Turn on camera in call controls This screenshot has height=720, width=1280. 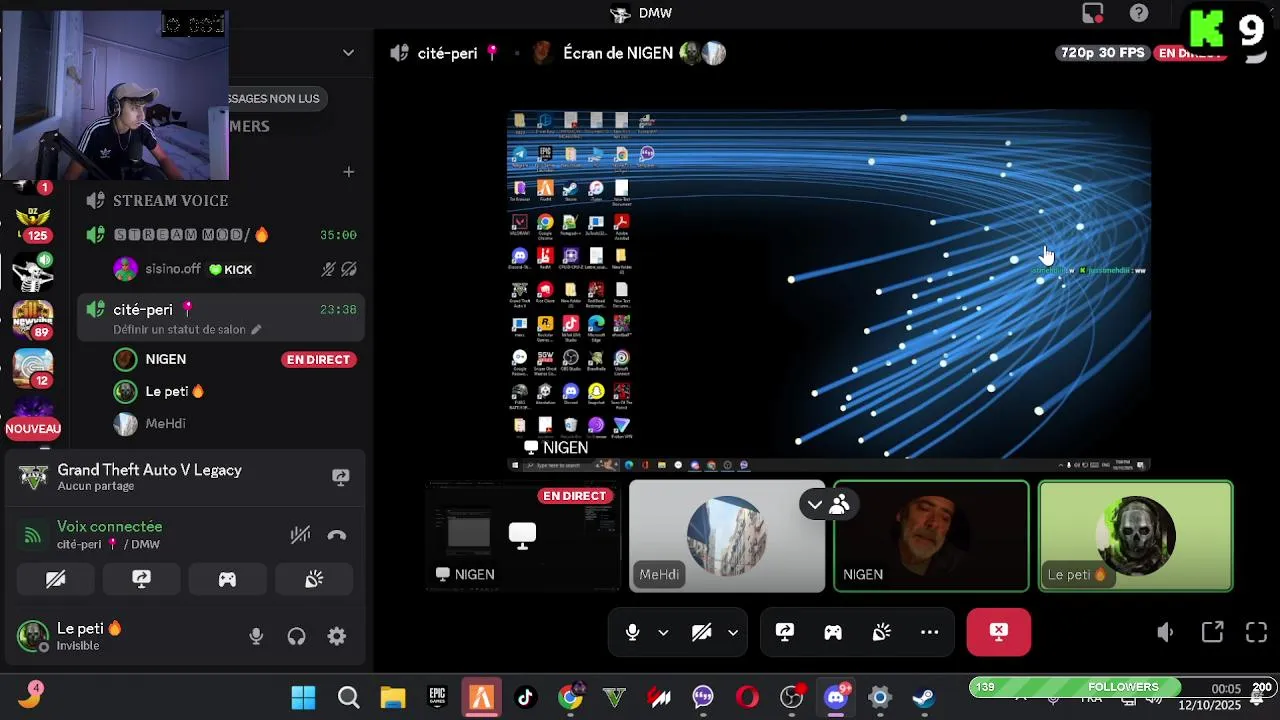click(701, 632)
